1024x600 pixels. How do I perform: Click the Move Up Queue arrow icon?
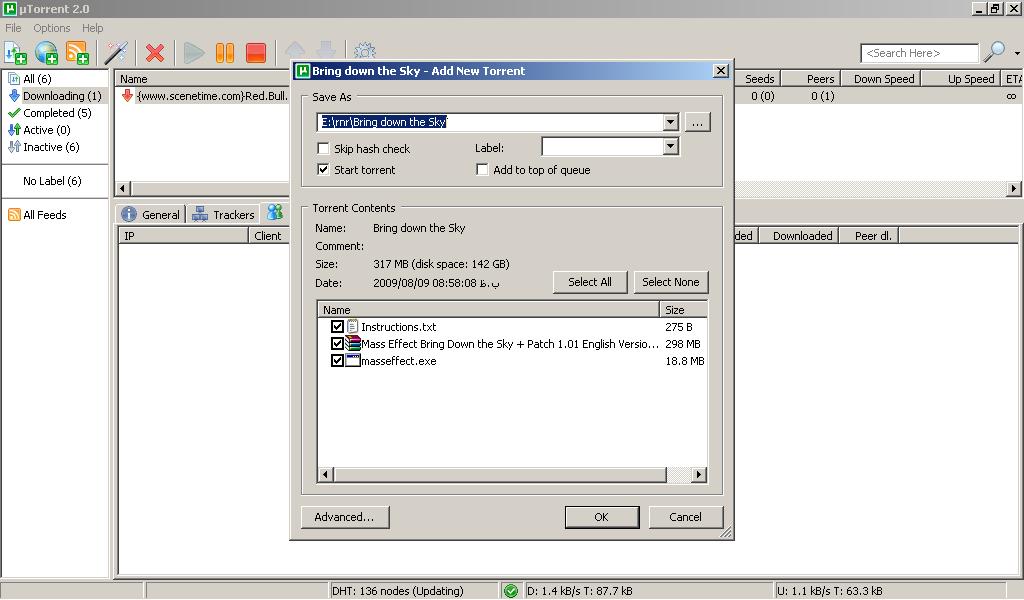tap(295, 50)
